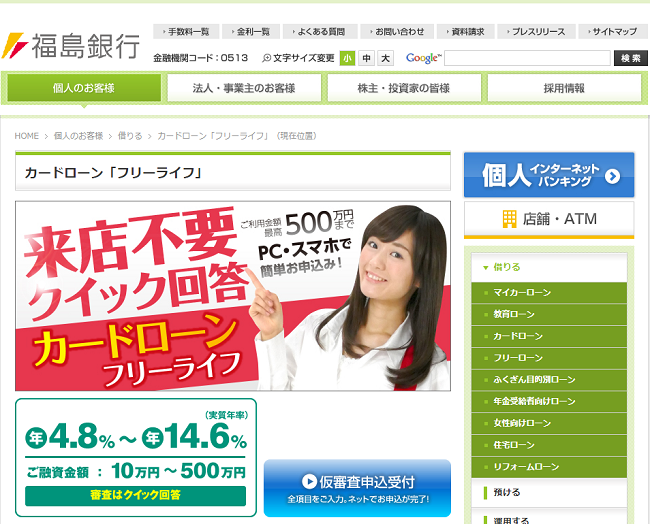Viewport: 650px width, 524px height.
Task: Set text size to 大
Action: pyautogui.click(x=386, y=58)
